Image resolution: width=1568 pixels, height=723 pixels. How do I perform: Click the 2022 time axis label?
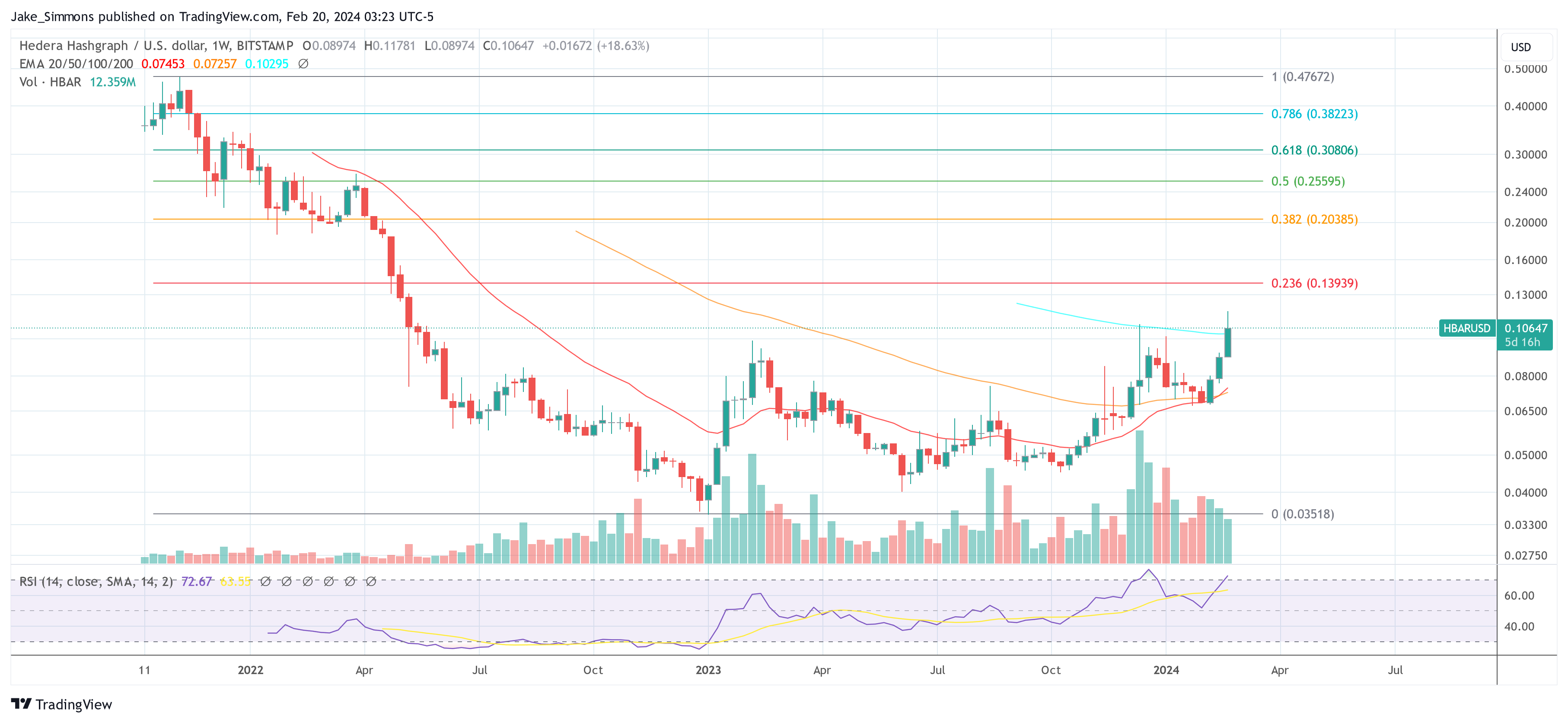click(250, 670)
